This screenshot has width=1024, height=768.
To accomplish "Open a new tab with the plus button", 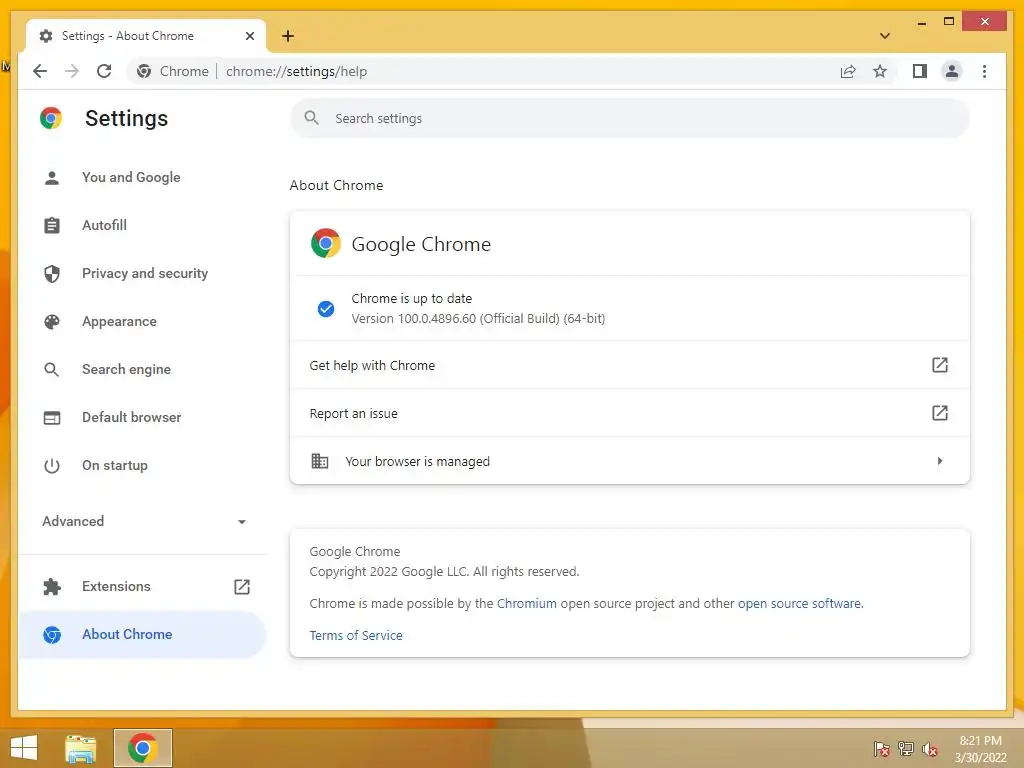I will pos(288,36).
